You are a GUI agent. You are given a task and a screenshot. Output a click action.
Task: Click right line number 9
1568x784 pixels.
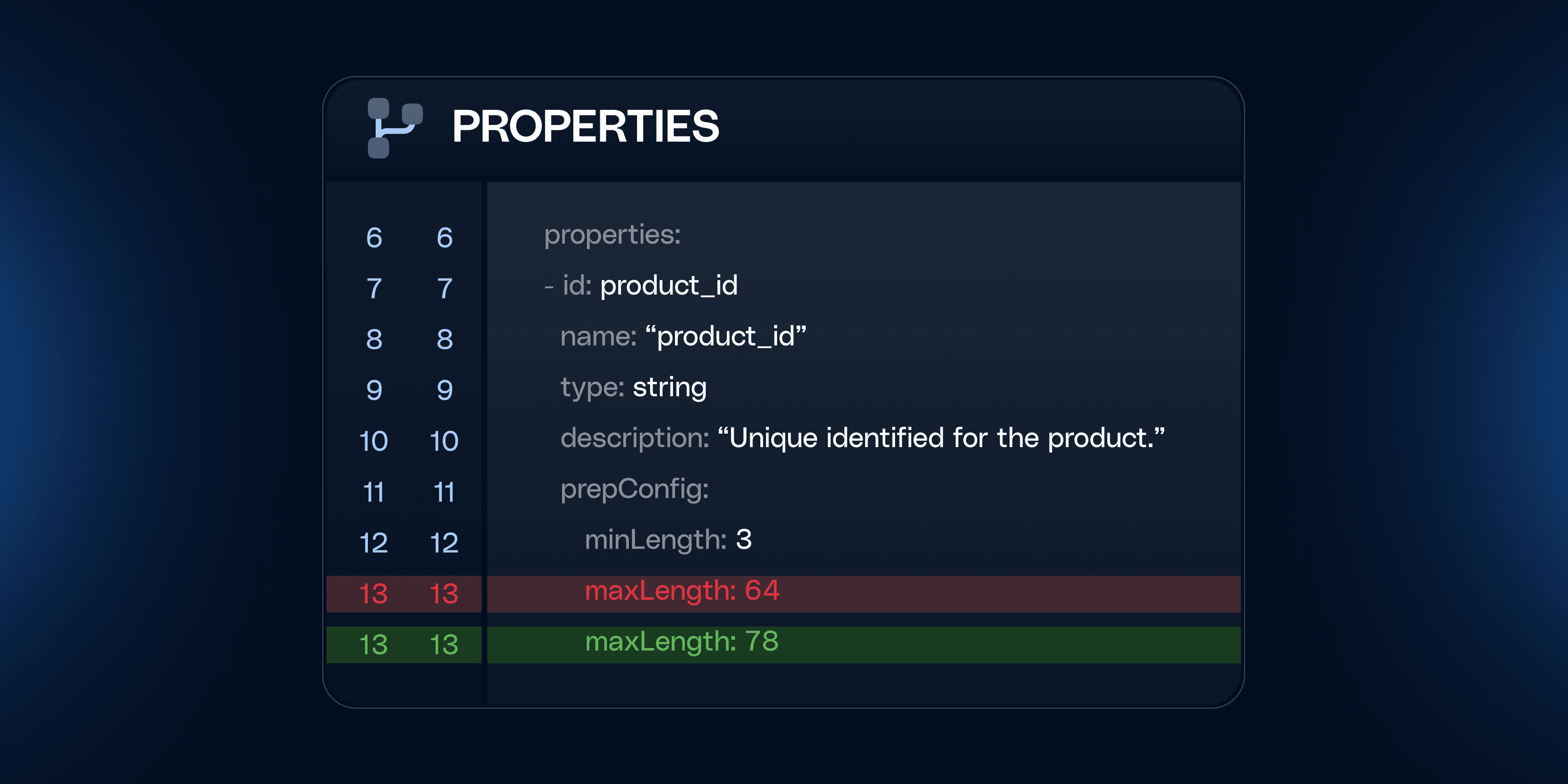tap(444, 390)
